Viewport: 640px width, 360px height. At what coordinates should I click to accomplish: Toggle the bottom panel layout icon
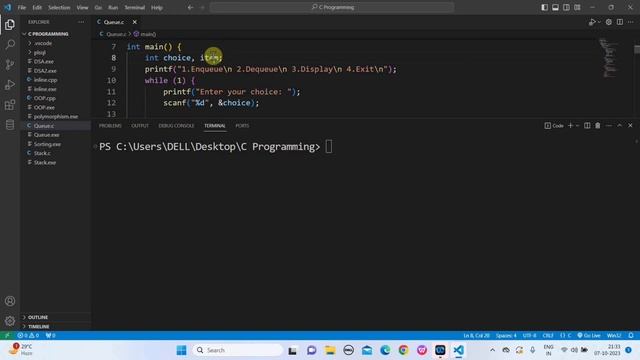(x=556, y=7)
